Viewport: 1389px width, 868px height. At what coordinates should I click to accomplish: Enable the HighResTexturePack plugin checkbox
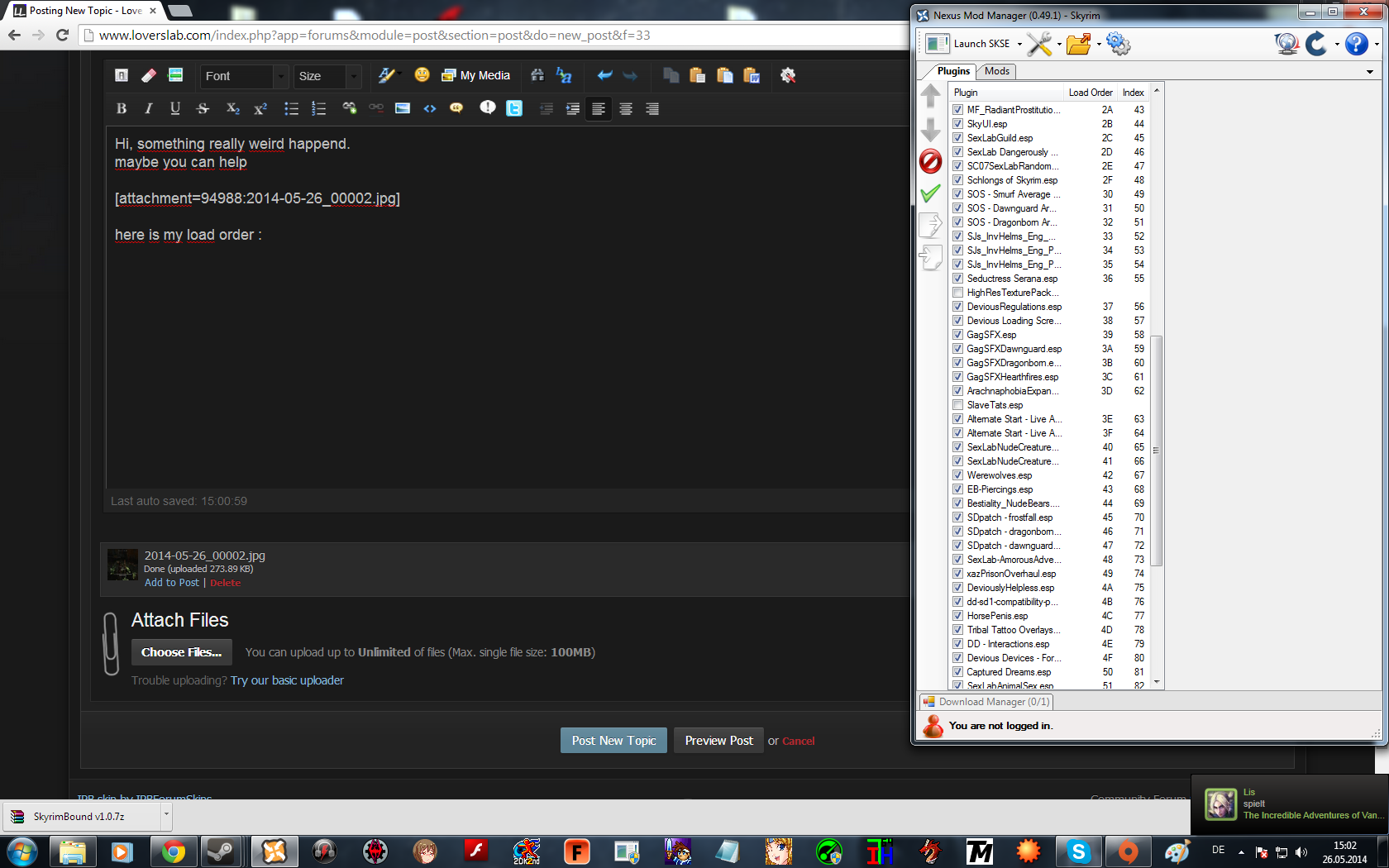coord(957,293)
